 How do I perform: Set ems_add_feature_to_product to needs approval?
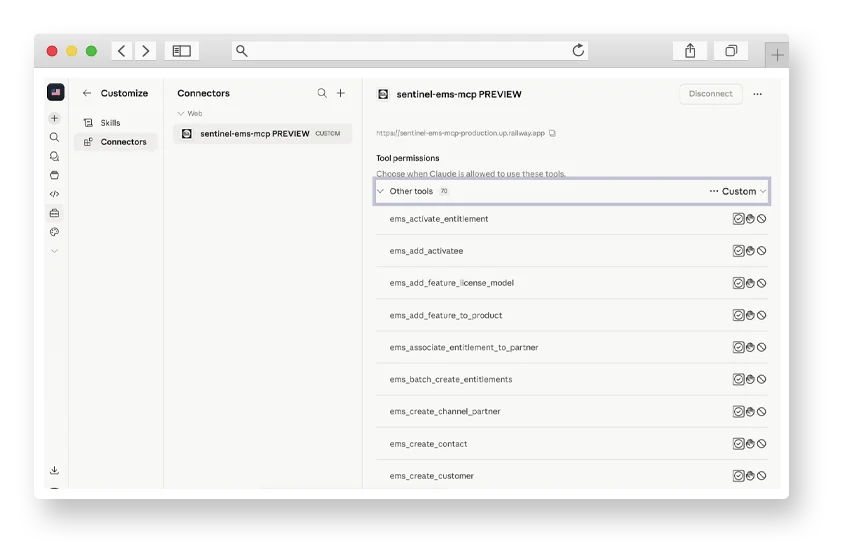point(750,315)
